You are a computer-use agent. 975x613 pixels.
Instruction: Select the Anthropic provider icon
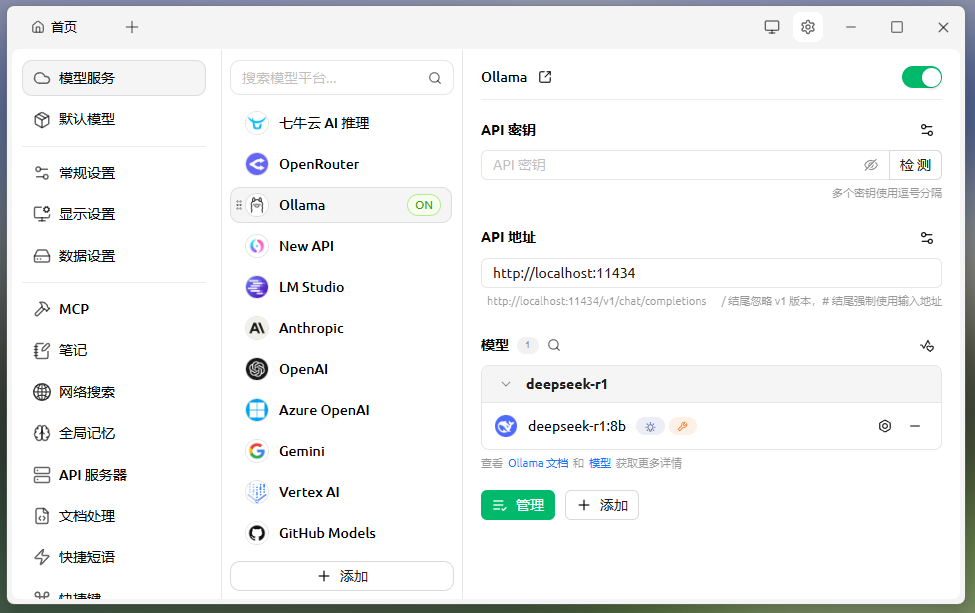tap(257, 328)
